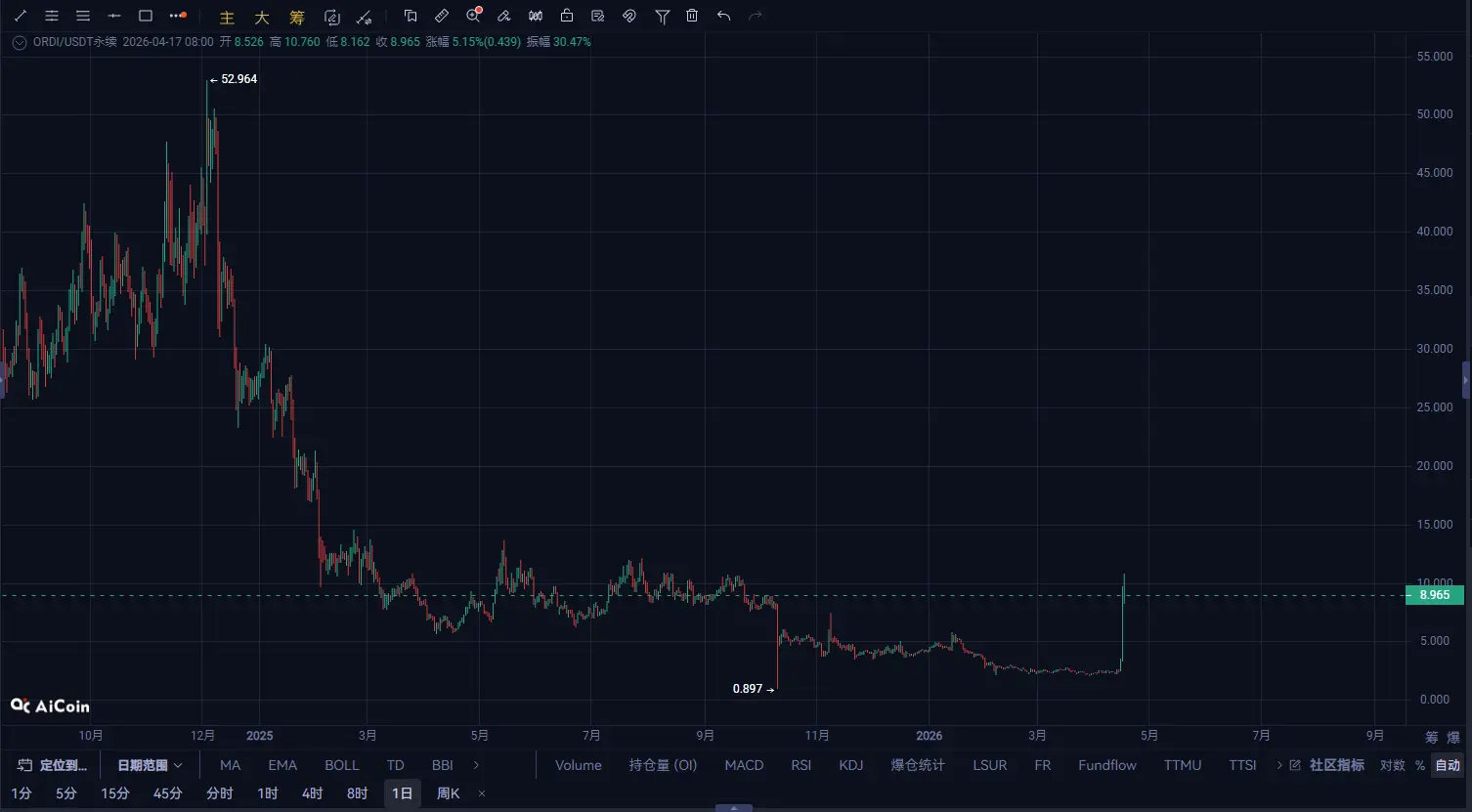Expand more main indicators arrow after BBI
1472x812 pixels.
(476, 765)
